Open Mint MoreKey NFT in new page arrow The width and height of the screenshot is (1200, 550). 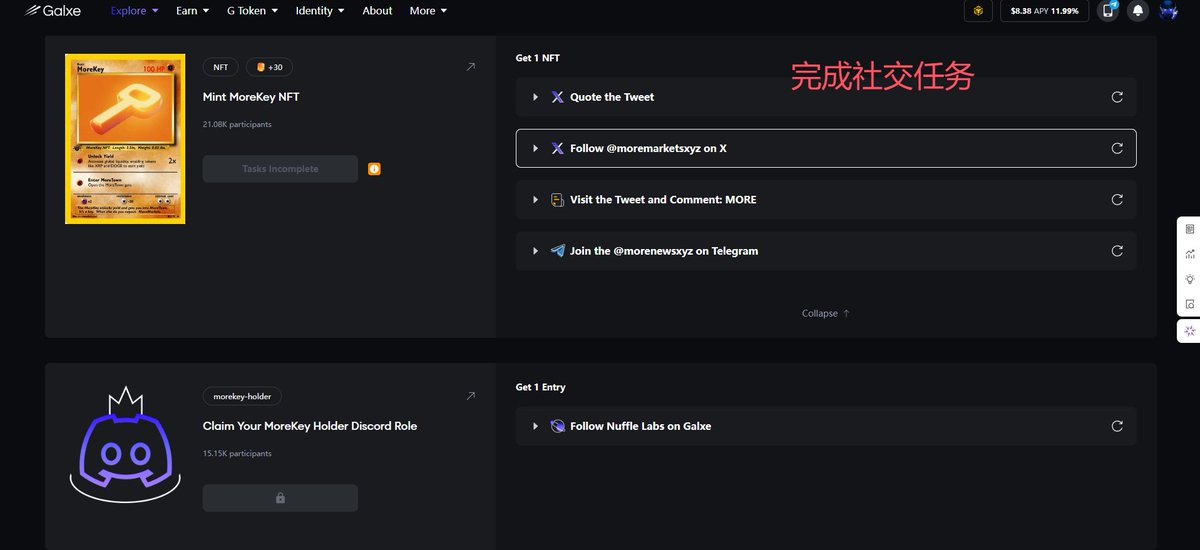click(x=471, y=67)
